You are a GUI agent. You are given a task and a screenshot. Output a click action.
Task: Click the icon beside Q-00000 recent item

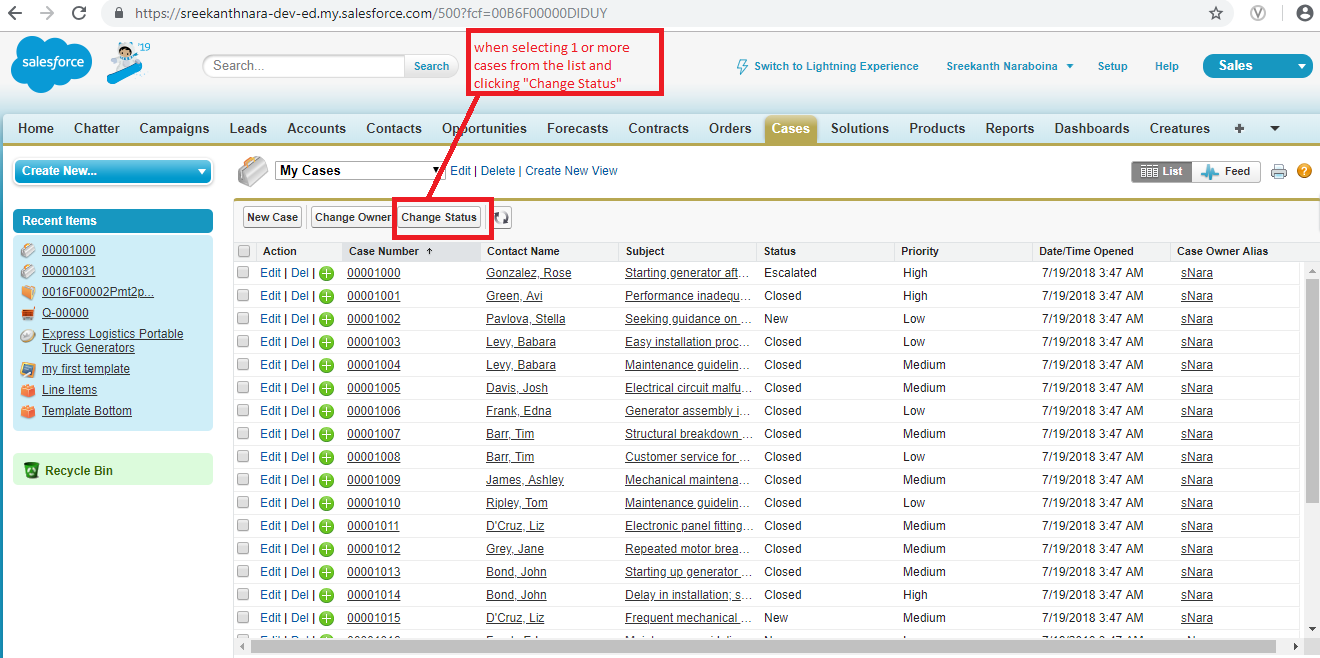[28, 313]
